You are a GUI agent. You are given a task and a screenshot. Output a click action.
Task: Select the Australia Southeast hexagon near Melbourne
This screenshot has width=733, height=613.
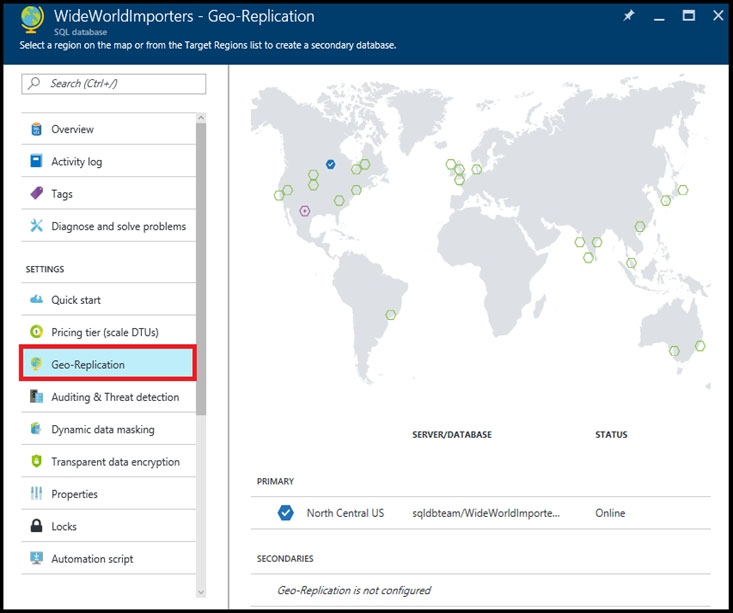click(x=674, y=351)
